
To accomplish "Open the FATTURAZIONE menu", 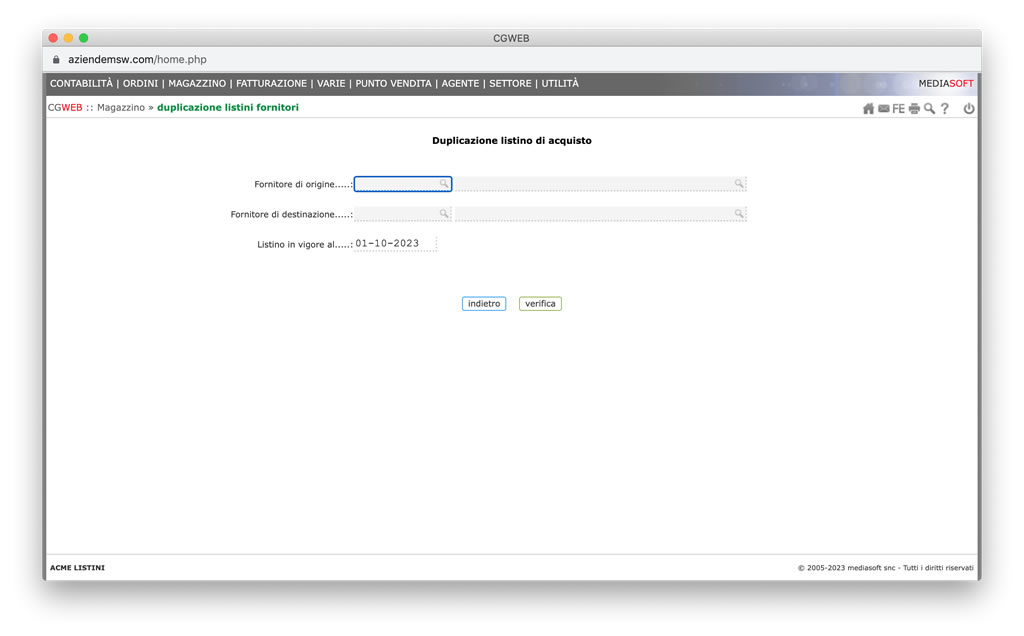I will click(271, 84).
